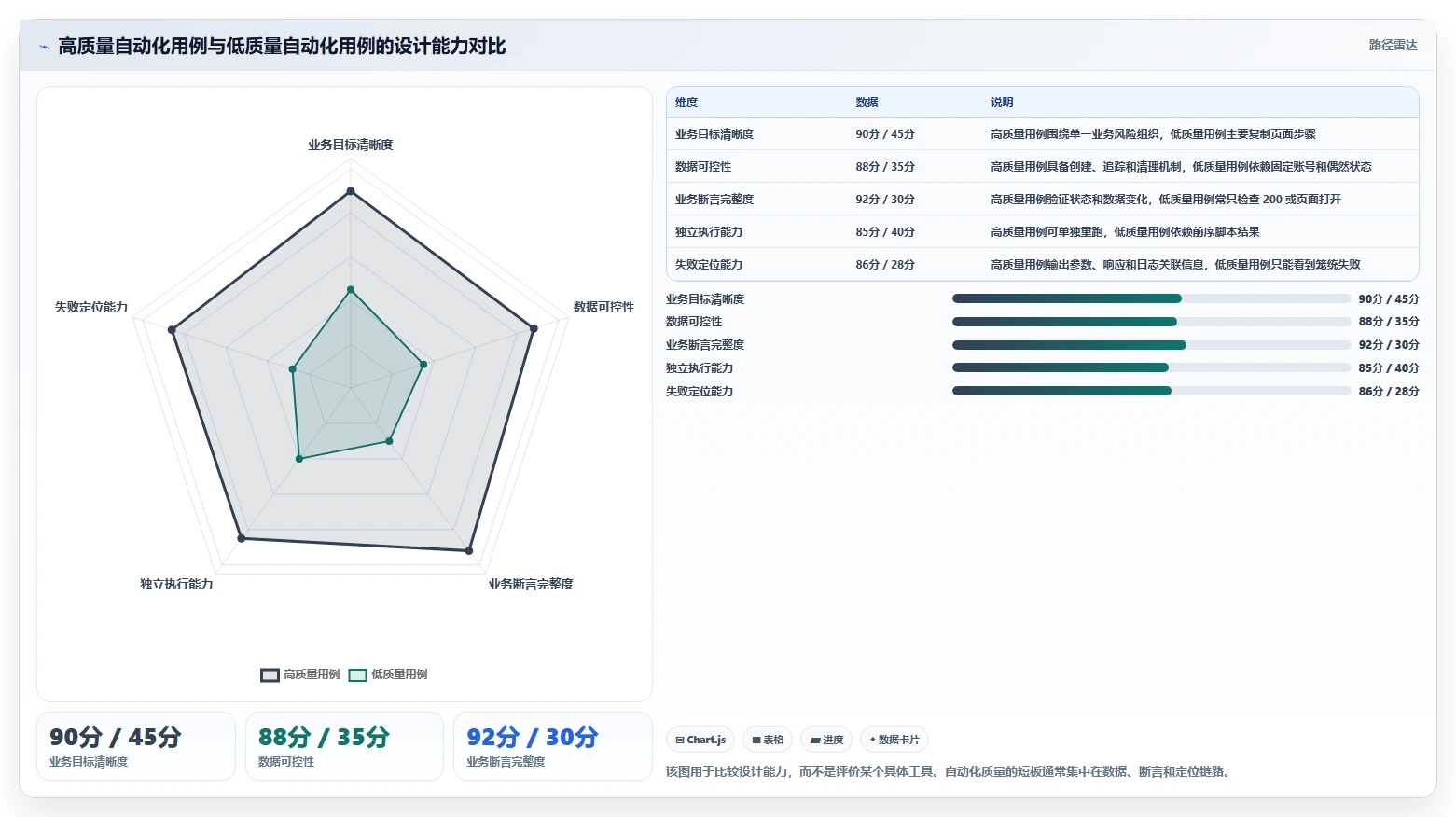Click the 失败定位能力 progress bar
Viewport: 1456px width, 817px height.
[1151, 391]
